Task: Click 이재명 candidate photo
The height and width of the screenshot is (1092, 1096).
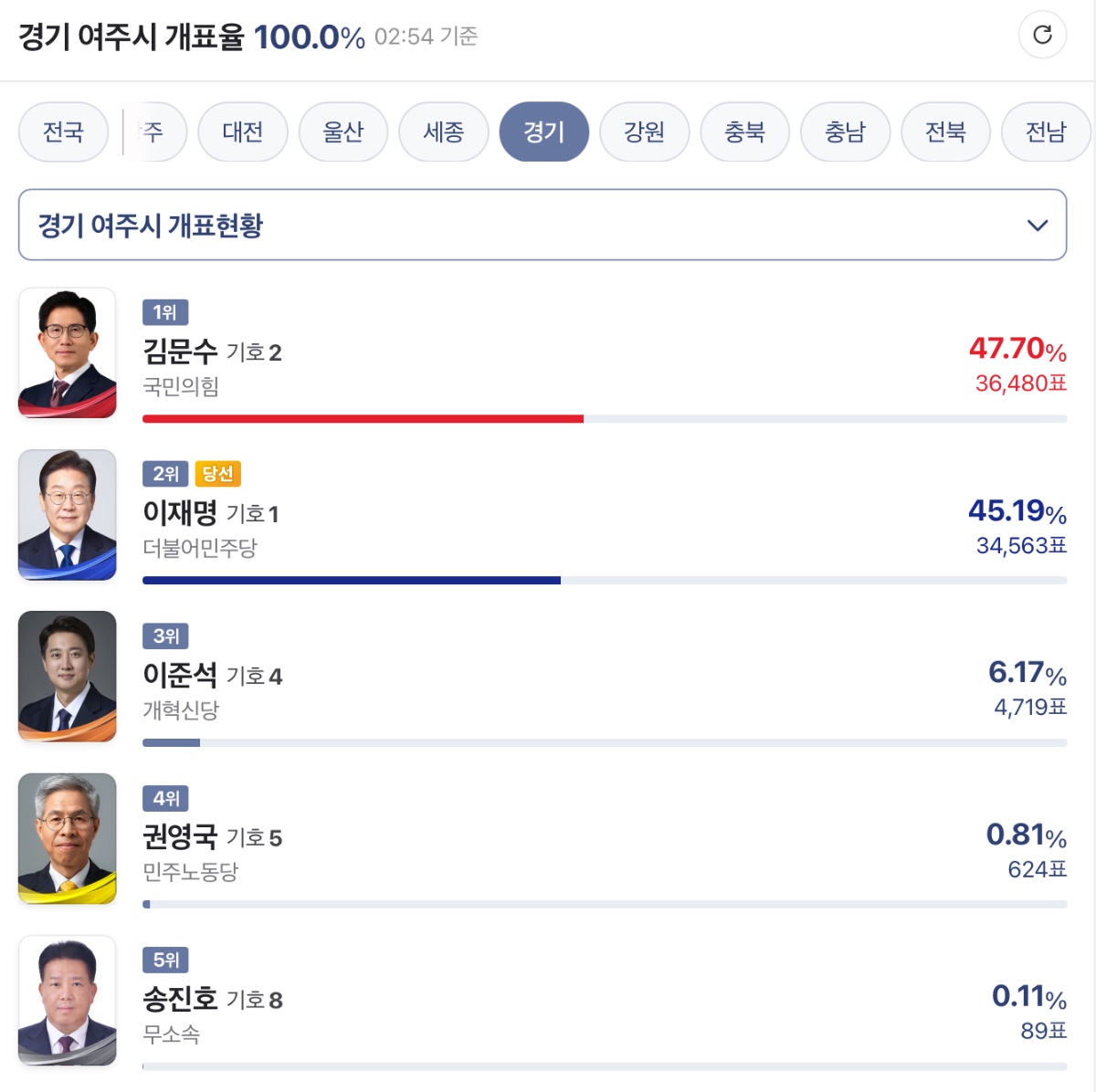Action: [x=68, y=515]
